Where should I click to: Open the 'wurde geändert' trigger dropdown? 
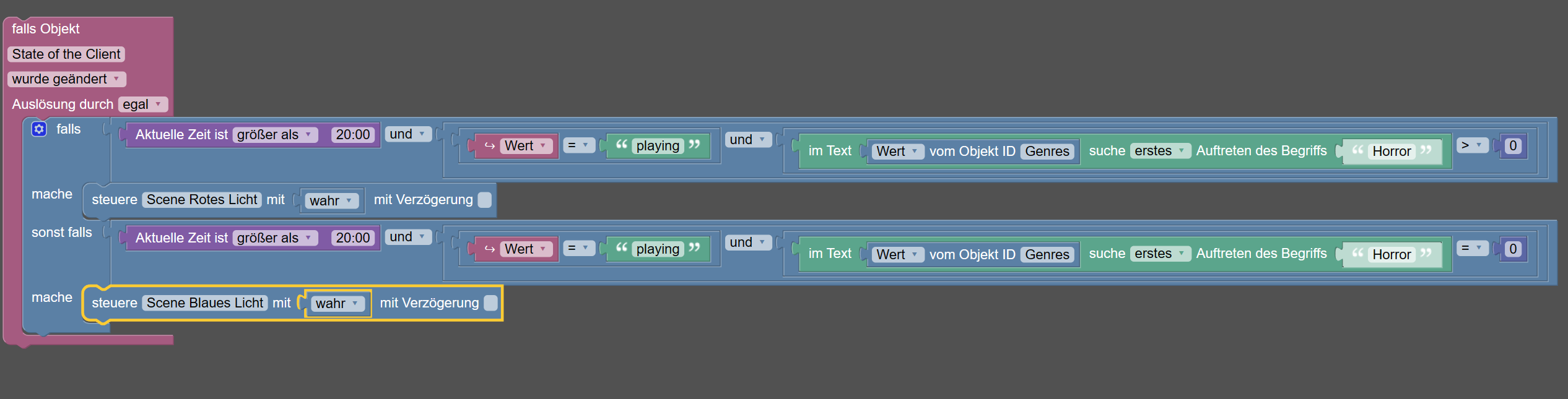(66, 79)
